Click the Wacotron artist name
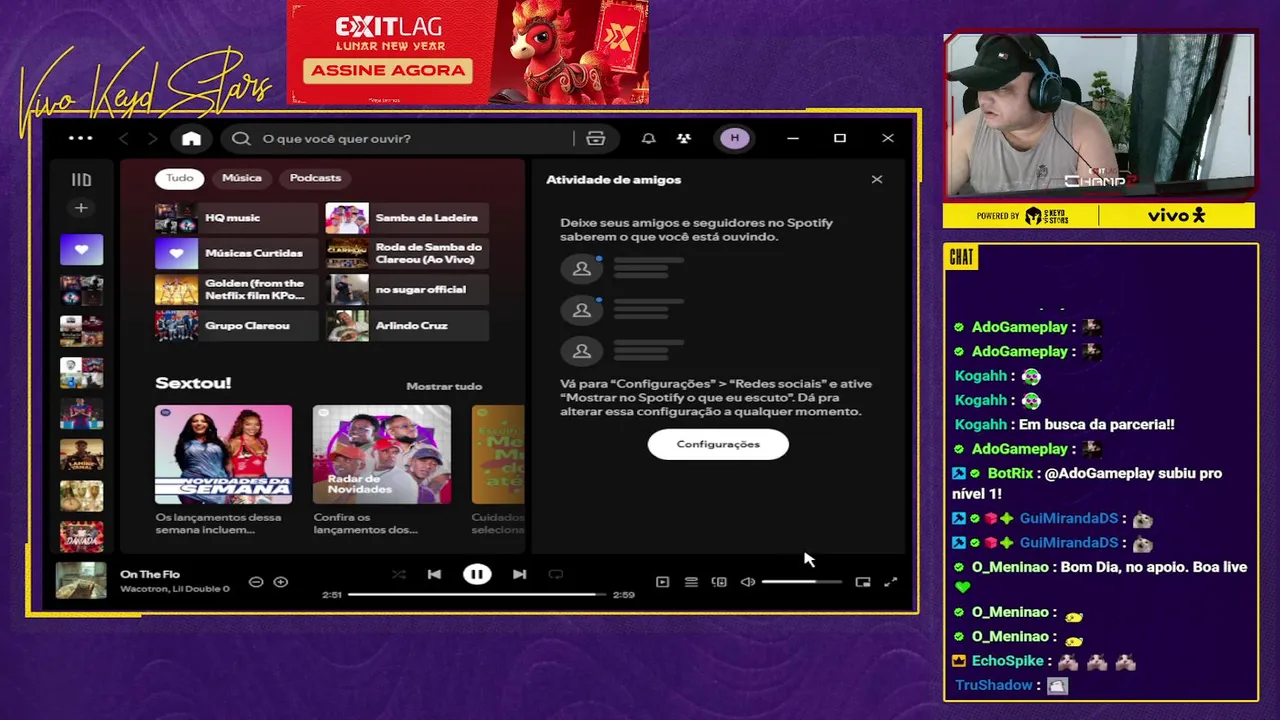The width and height of the screenshot is (1280, 720). (x=144, y=589)
